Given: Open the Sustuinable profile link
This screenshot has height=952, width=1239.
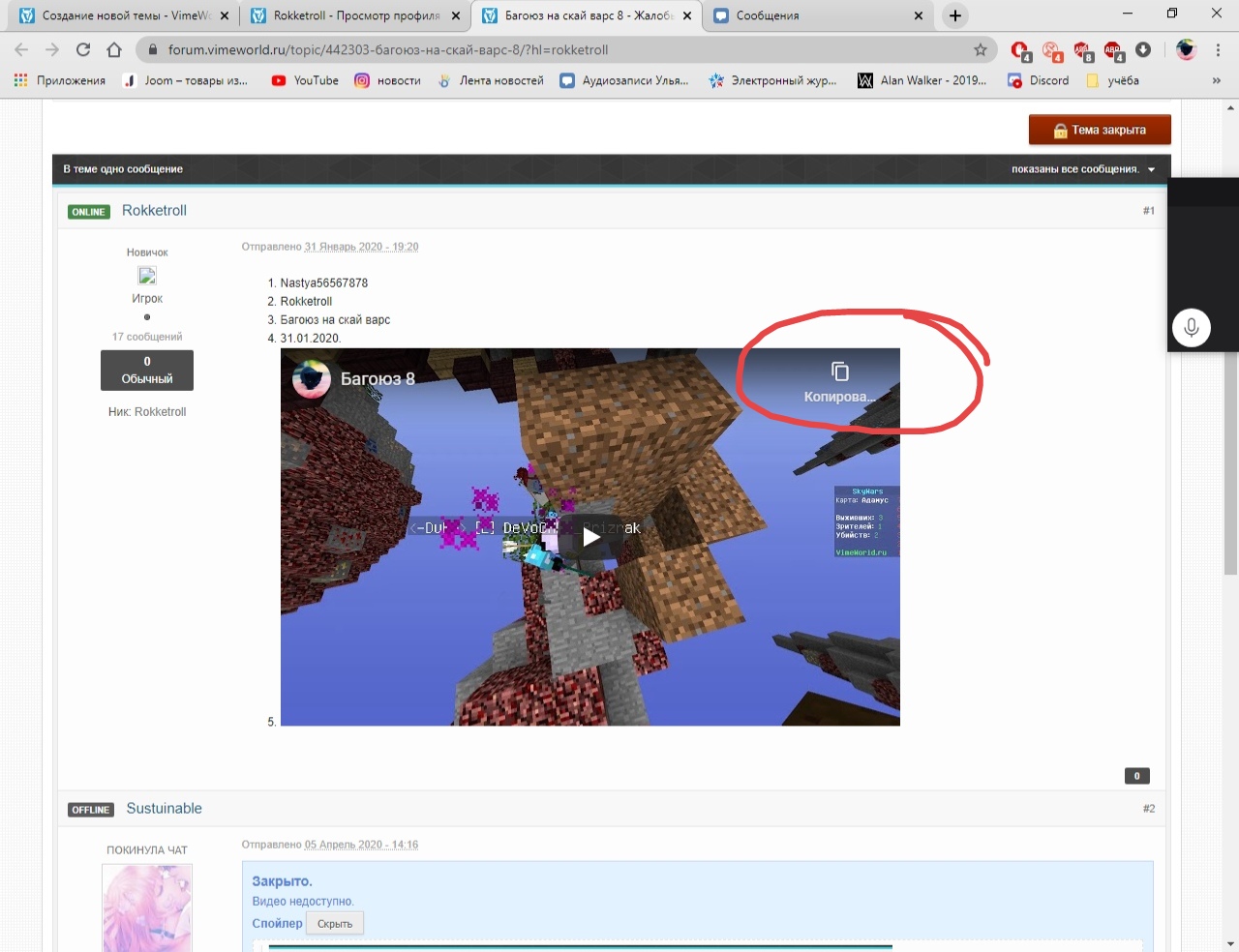Looking at the screenshot, I should pyautogui.click(x=164, y=808).
